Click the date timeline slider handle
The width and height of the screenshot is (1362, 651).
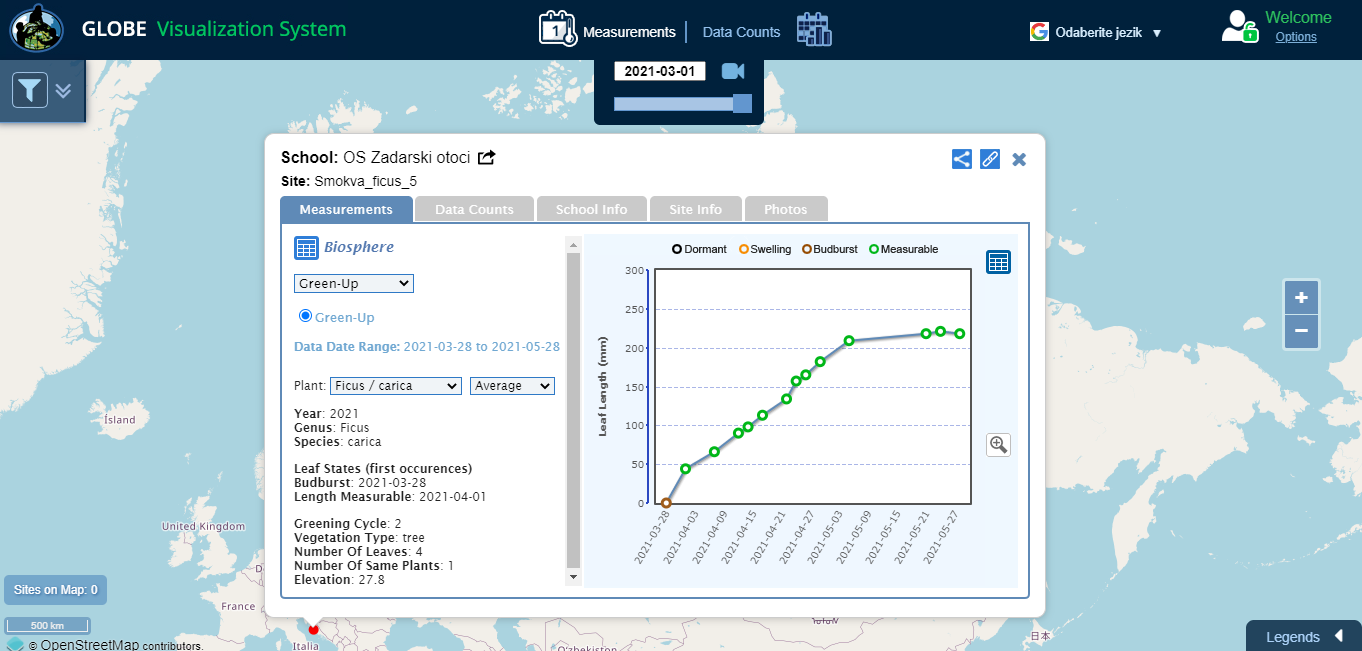point(742,104)
